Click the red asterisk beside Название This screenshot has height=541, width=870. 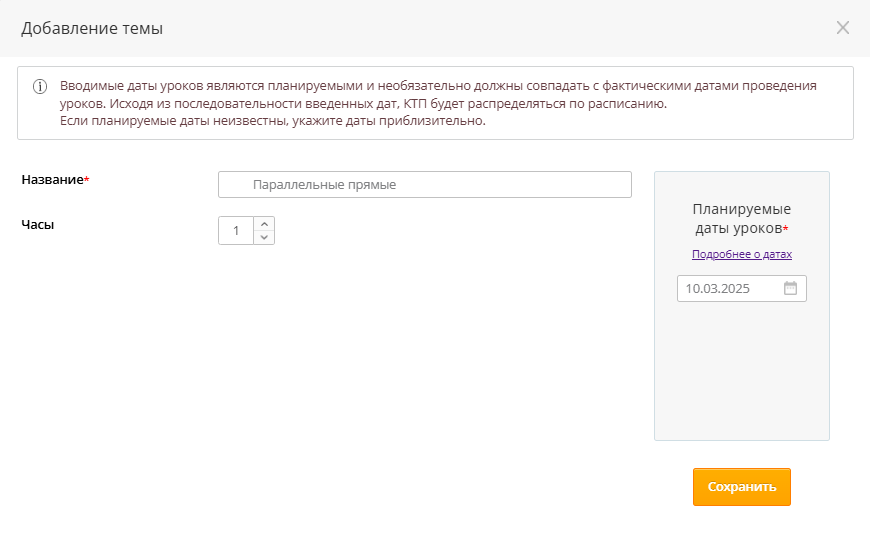tap(87, 179)
